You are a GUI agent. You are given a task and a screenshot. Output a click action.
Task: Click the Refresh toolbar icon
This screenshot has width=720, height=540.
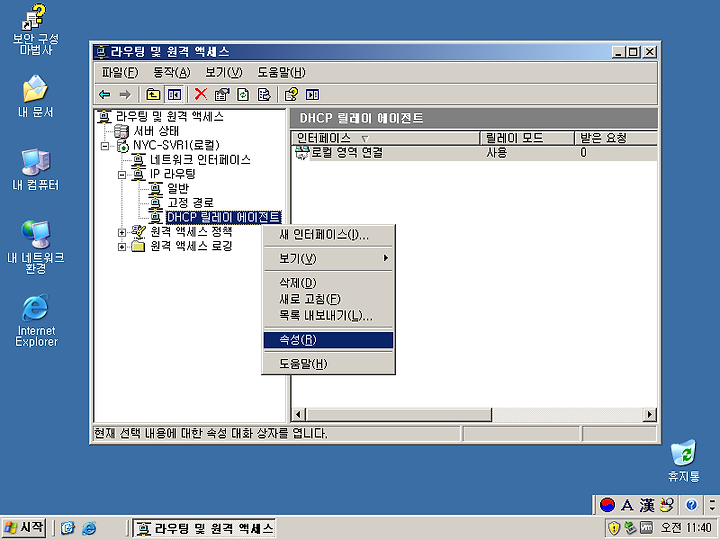(243, 95)
